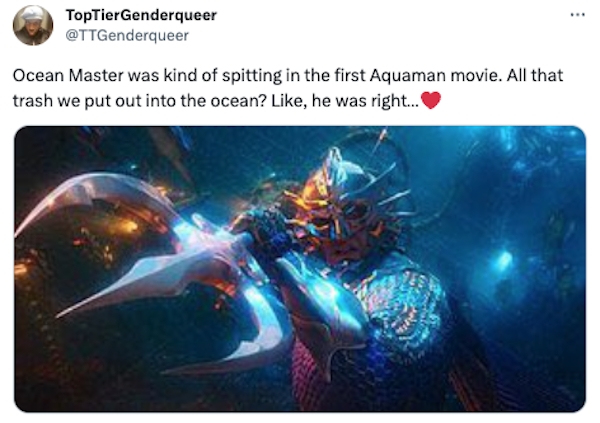Open the TopTierGenderqueer display name link
Viewport: 600px width, 423px height.
[141, 15]
